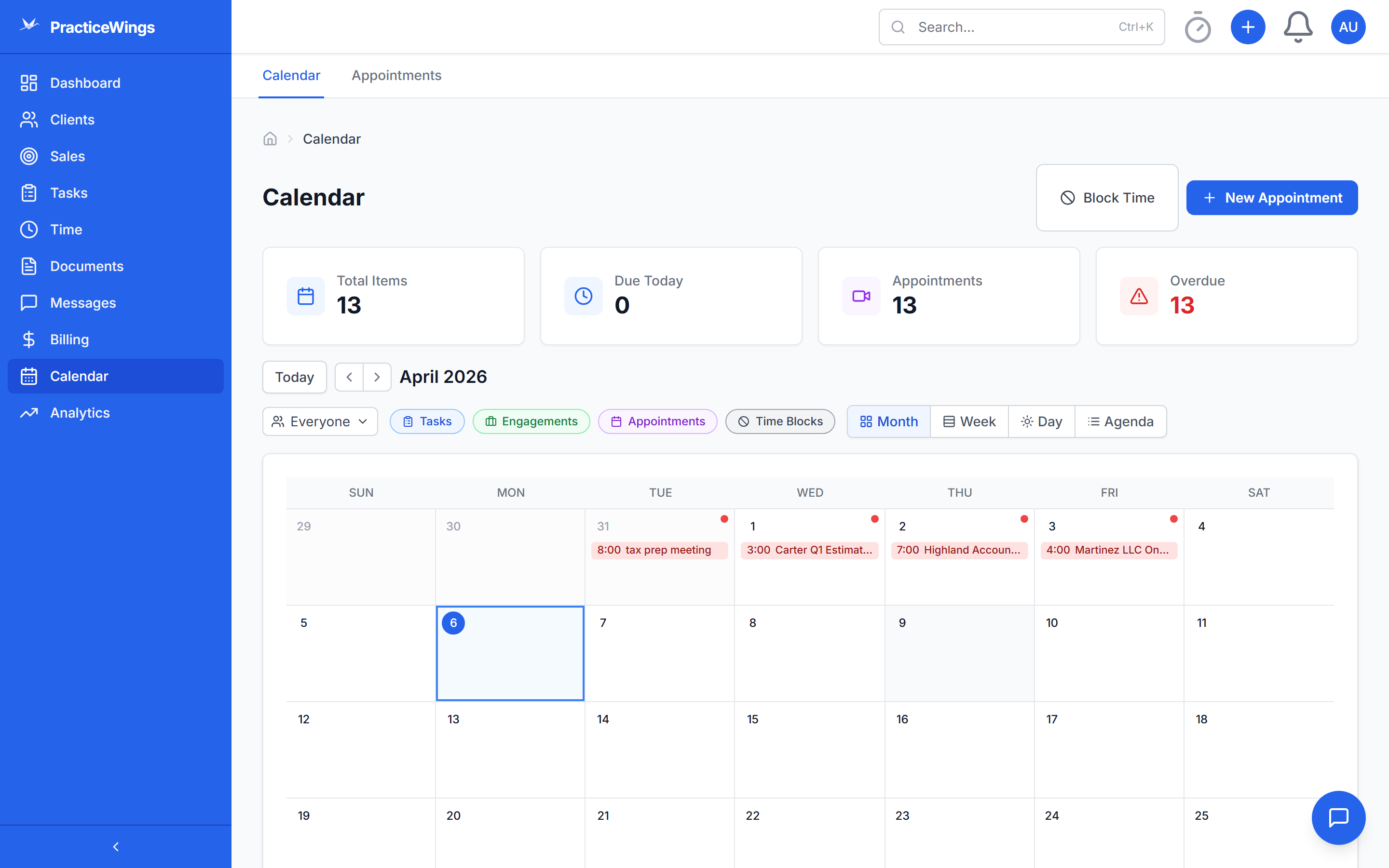Click the March 30 day cell
The image size is (1389, 868).
[x=510, y=557]
